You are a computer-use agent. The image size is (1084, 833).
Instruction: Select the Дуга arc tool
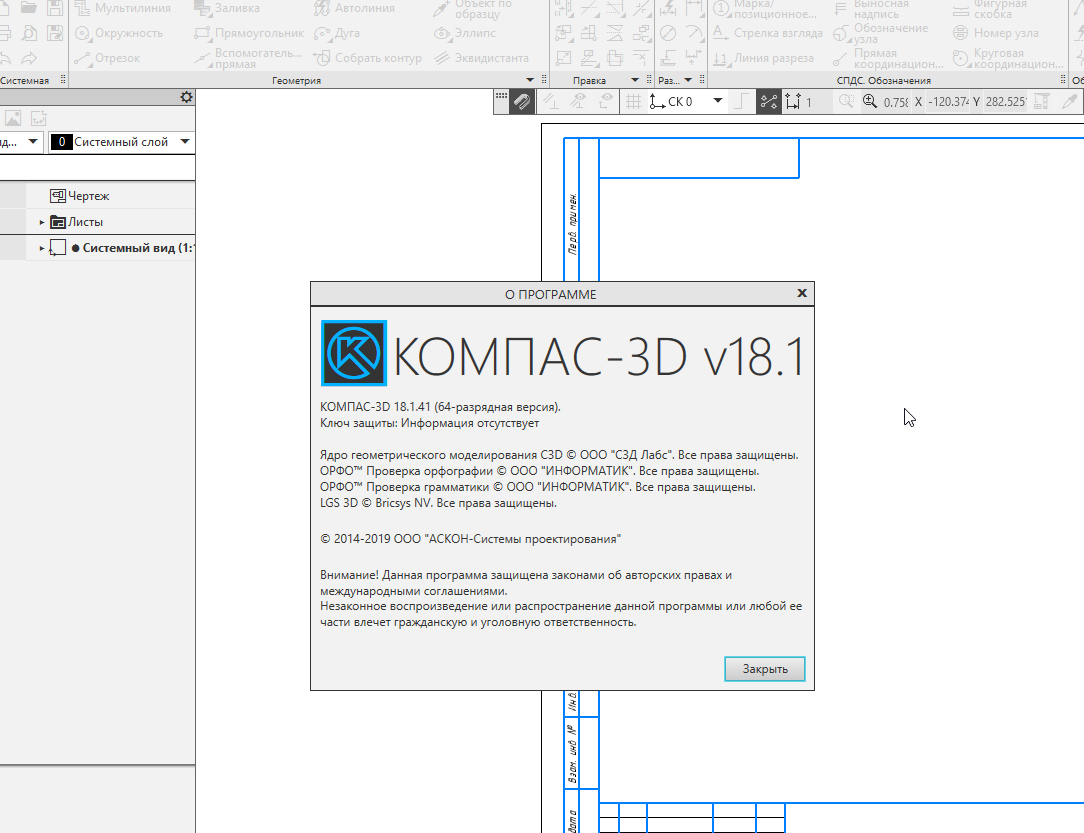pos(337,33)
